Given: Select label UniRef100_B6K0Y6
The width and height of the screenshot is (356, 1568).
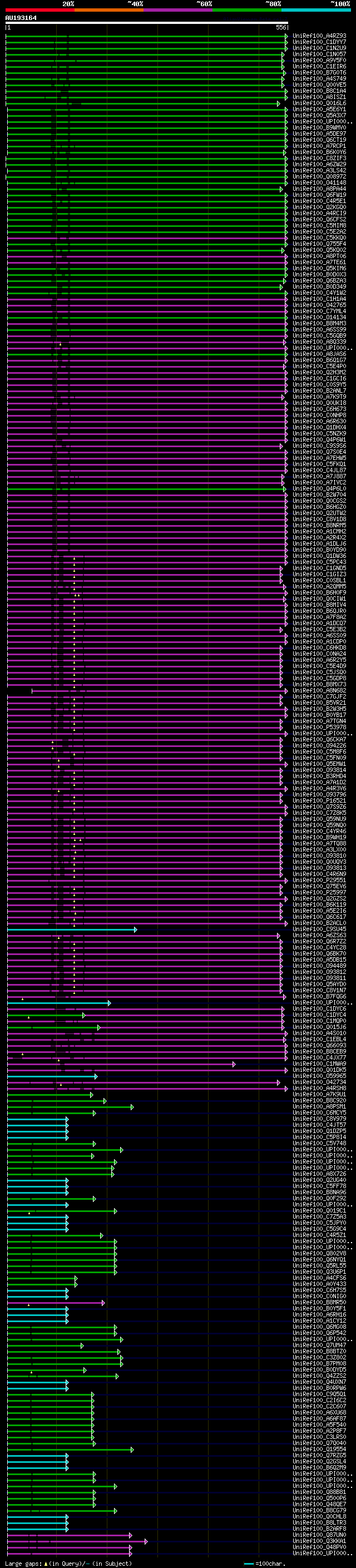Looking at the screenshot, I should pyautogui.click(x=319, y=152).
